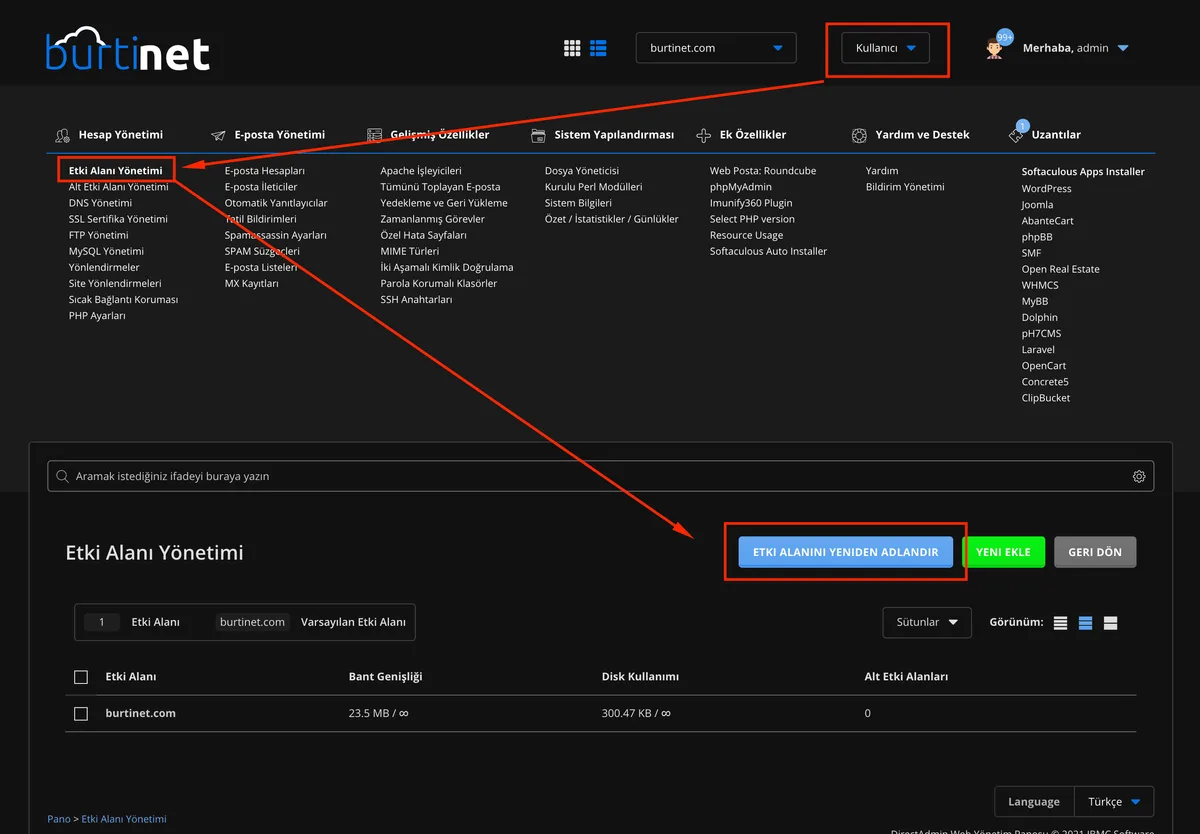This screenshot has width=1200, height=834.
Task: Launch the WordPress installer link
Action: click(x=1046, y=189)
